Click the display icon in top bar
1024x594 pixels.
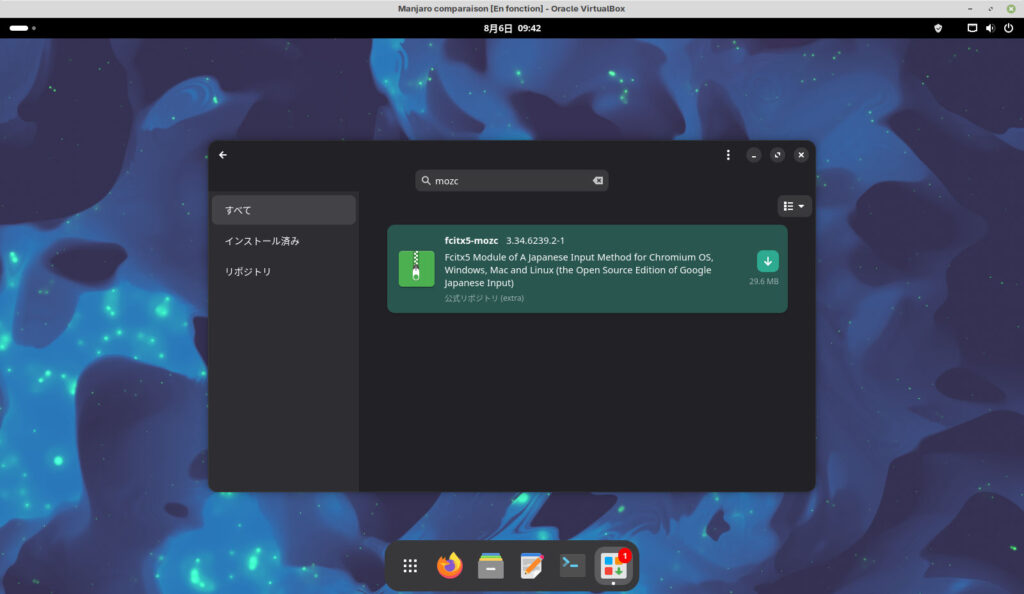point(972,28)
